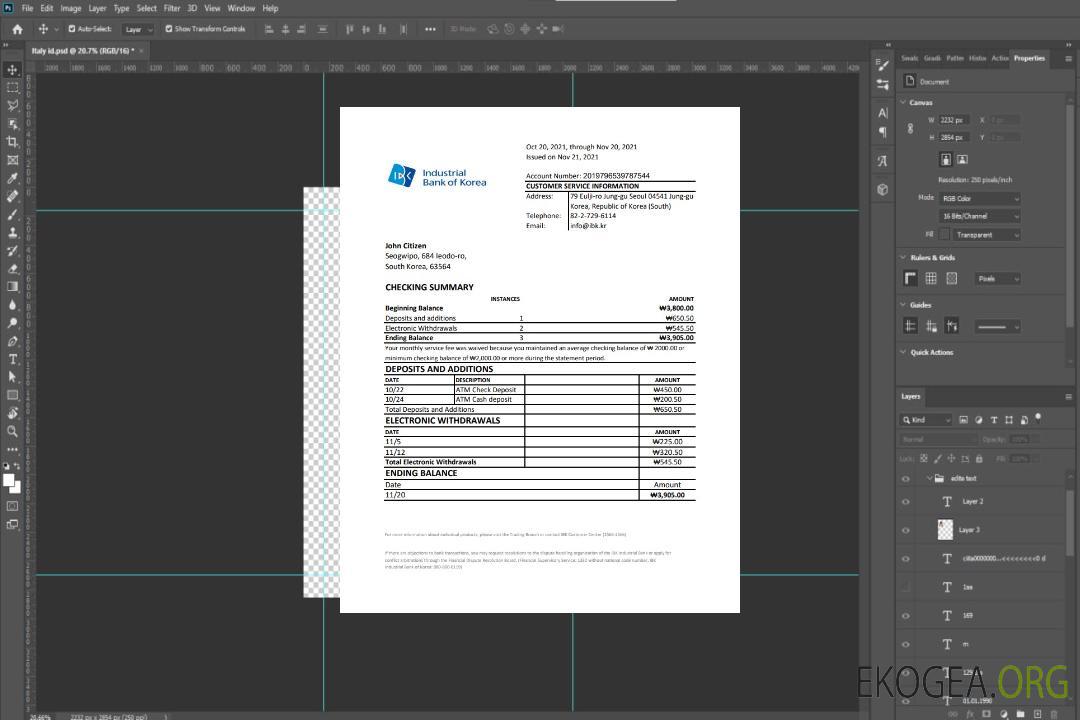The height and width of the screenshot is (720, 1080).
Task: Filter layers by type layers icon
Action: (x=994, y=420)
